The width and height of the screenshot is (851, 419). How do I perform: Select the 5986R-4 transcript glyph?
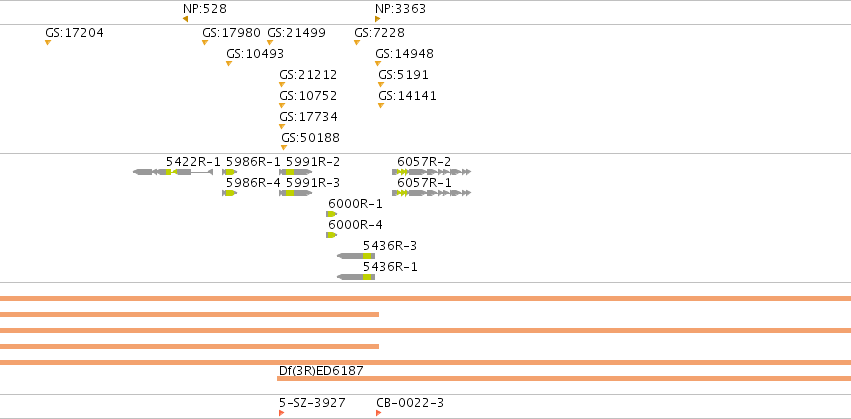230,193
